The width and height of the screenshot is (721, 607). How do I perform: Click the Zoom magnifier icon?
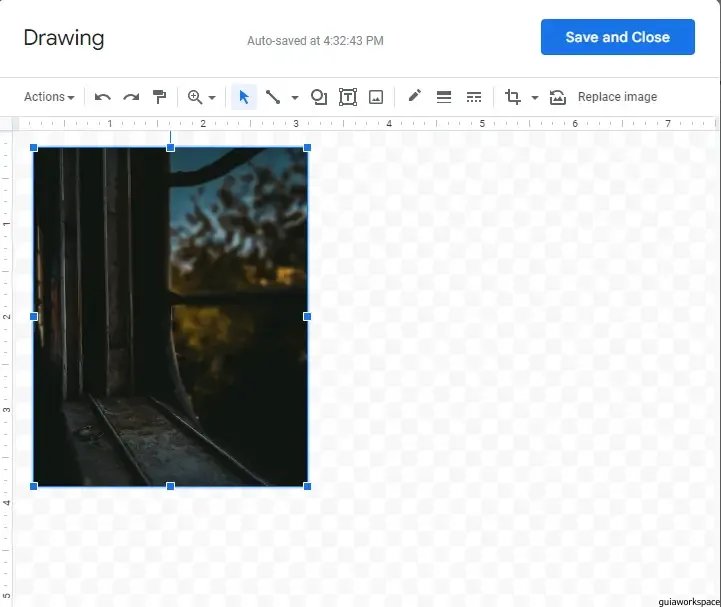coord(195,97)
